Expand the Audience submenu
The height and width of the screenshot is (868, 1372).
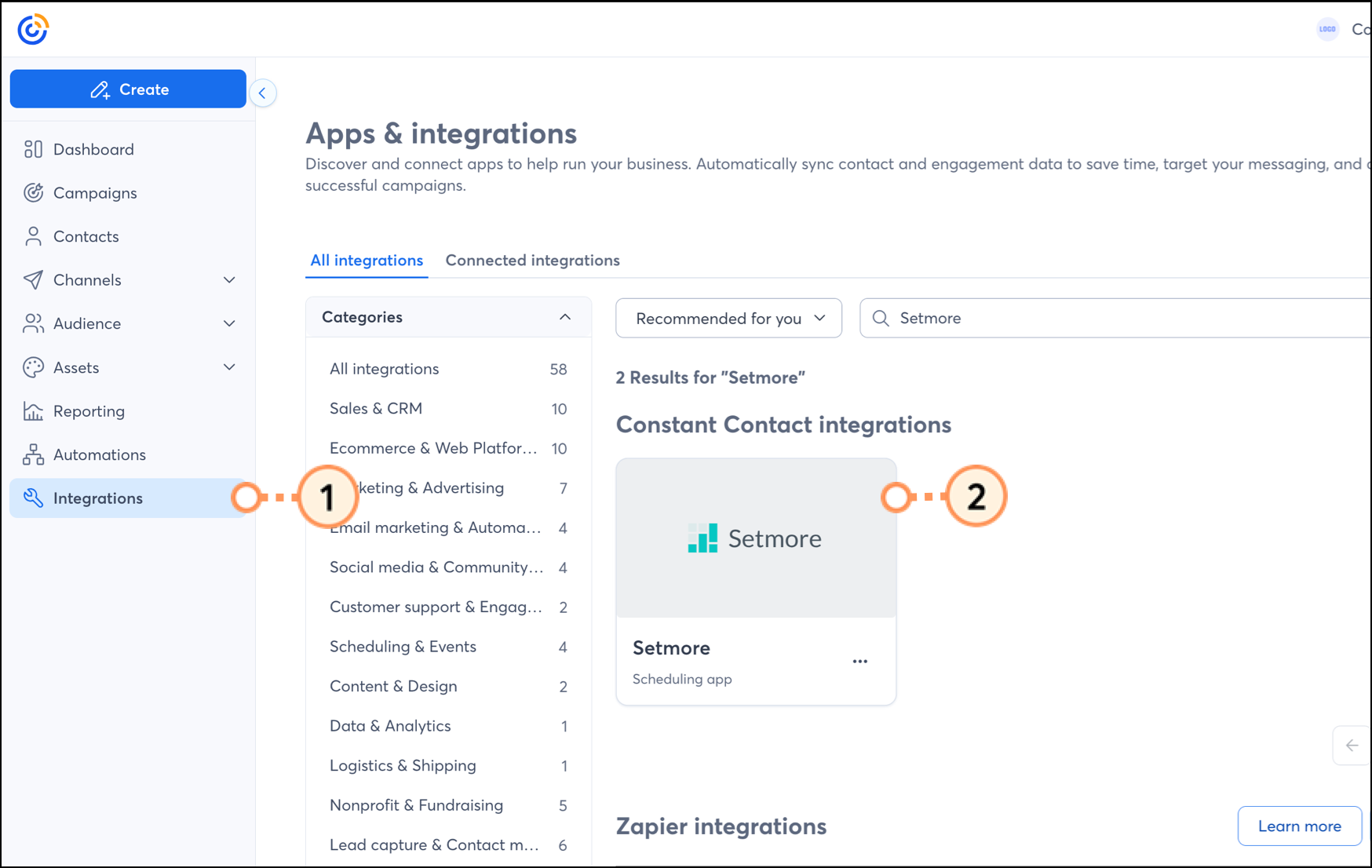[x=229, y=323]
